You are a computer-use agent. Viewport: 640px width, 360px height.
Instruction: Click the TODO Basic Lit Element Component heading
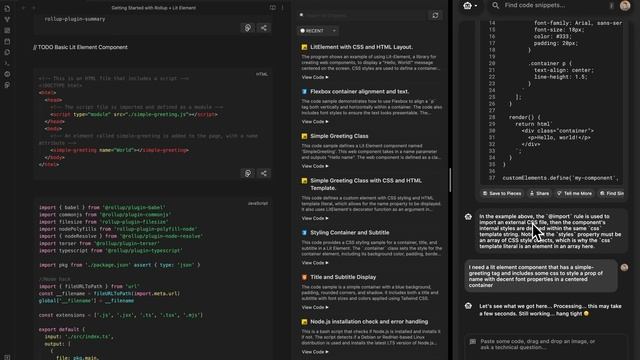[x=80, y=47]
